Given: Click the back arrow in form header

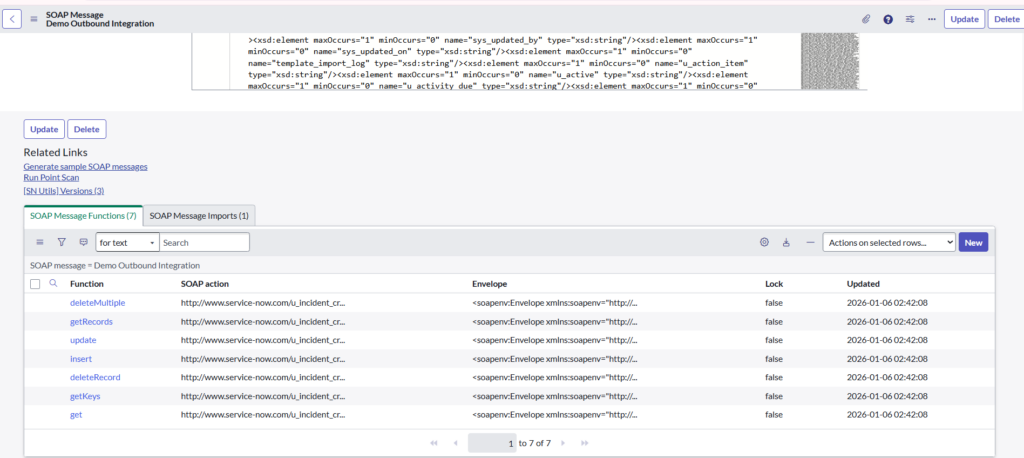Looking at the screenshot, I should pos(13,19).
